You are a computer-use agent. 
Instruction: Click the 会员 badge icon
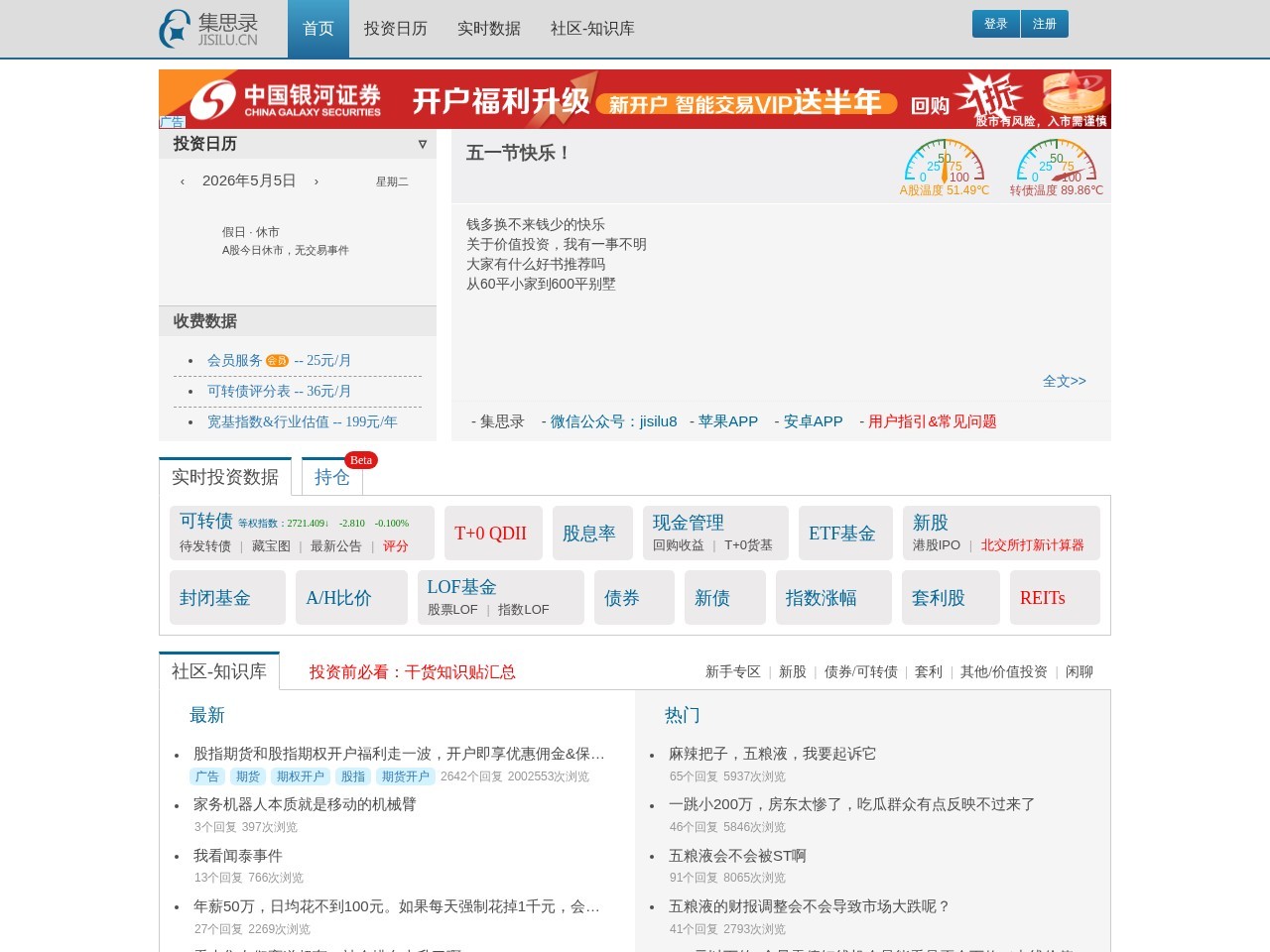click(x=277, y=361)
